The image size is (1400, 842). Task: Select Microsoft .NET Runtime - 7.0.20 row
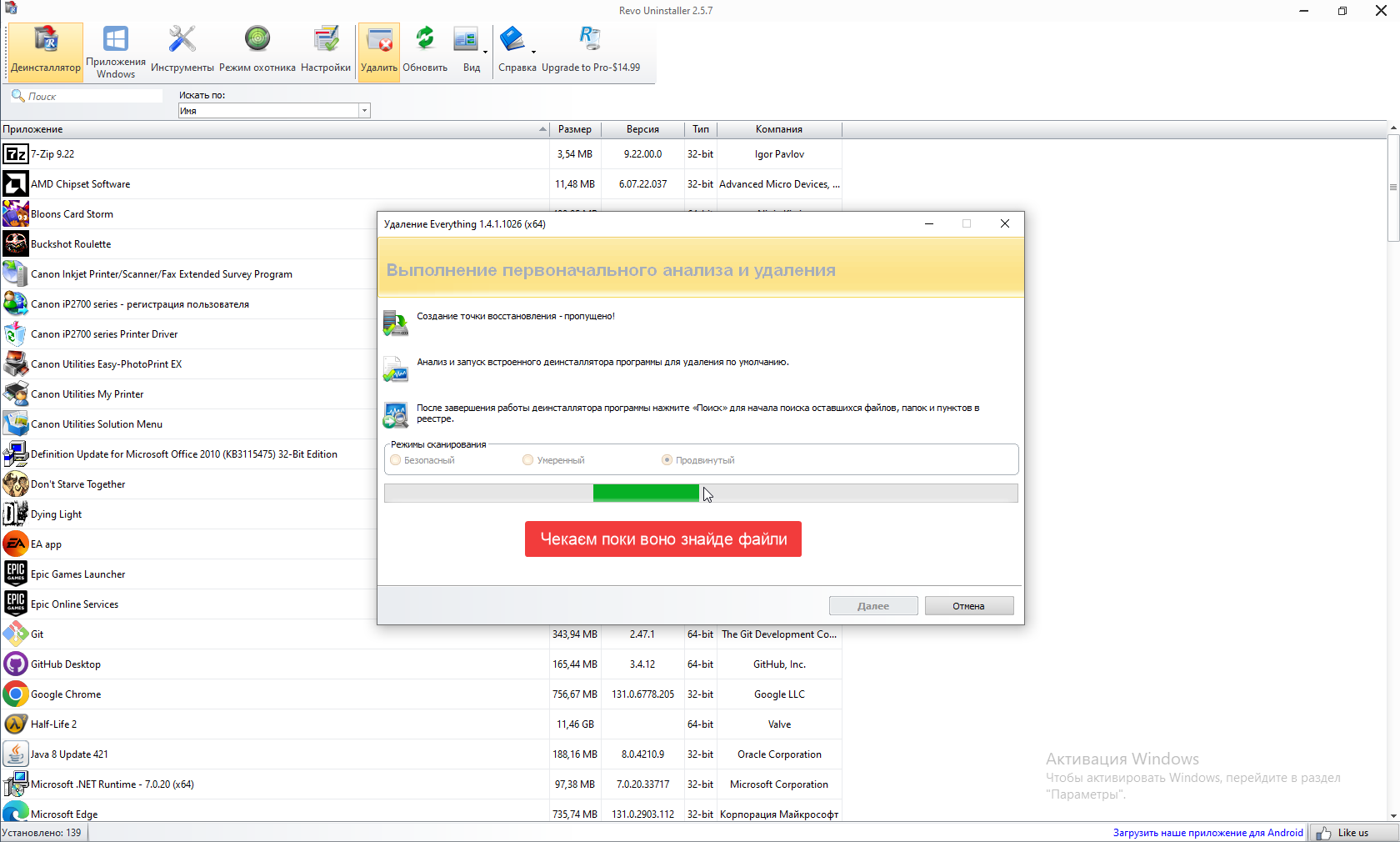pos(421,784)
